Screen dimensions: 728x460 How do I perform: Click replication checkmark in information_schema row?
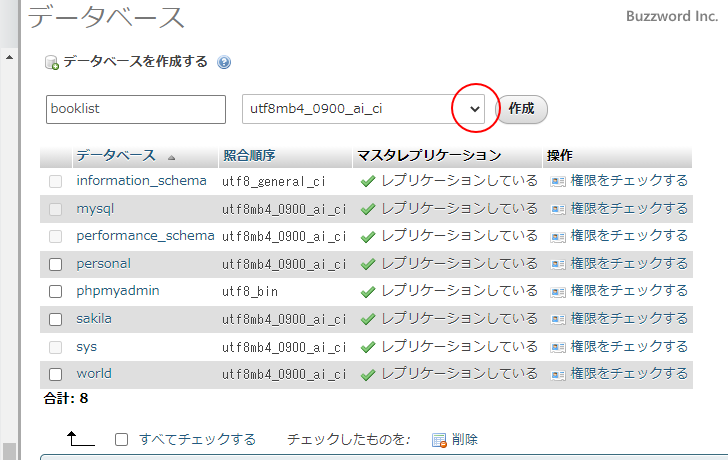pyautogui.click(x=368, y=181)
